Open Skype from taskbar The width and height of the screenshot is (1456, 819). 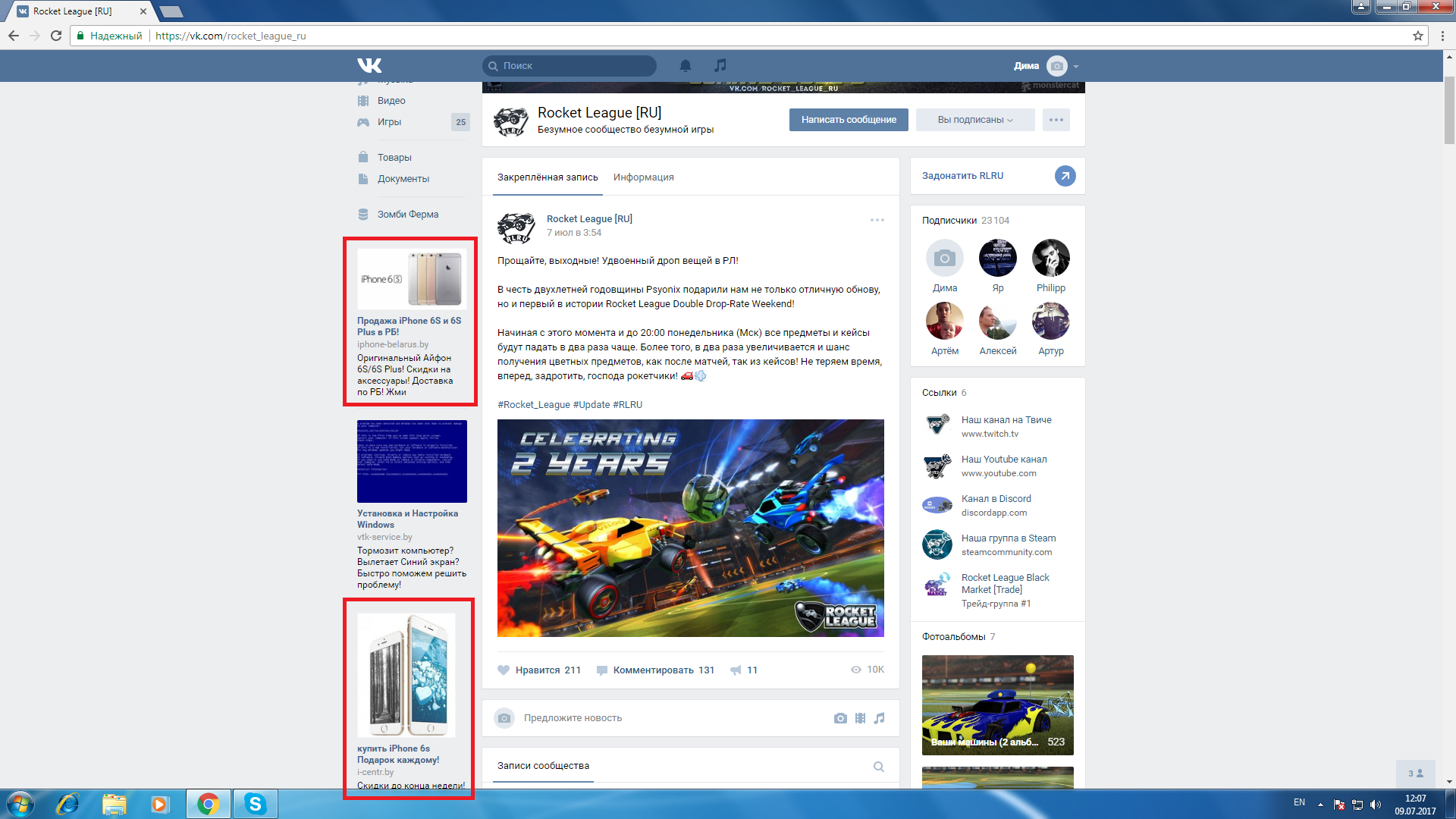[255, 804]
